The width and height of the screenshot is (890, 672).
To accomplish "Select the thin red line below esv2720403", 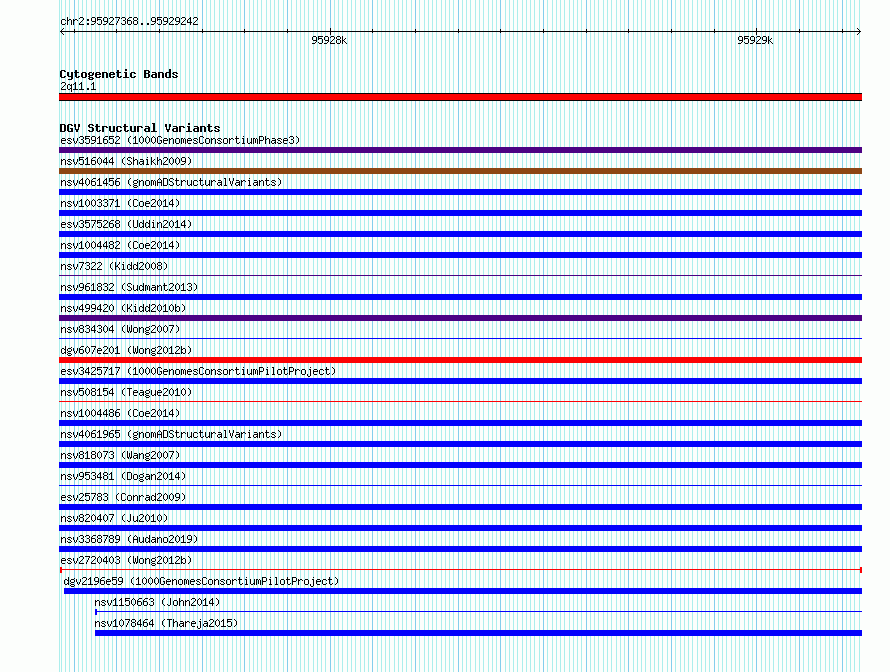I will [x=461, y=570].
